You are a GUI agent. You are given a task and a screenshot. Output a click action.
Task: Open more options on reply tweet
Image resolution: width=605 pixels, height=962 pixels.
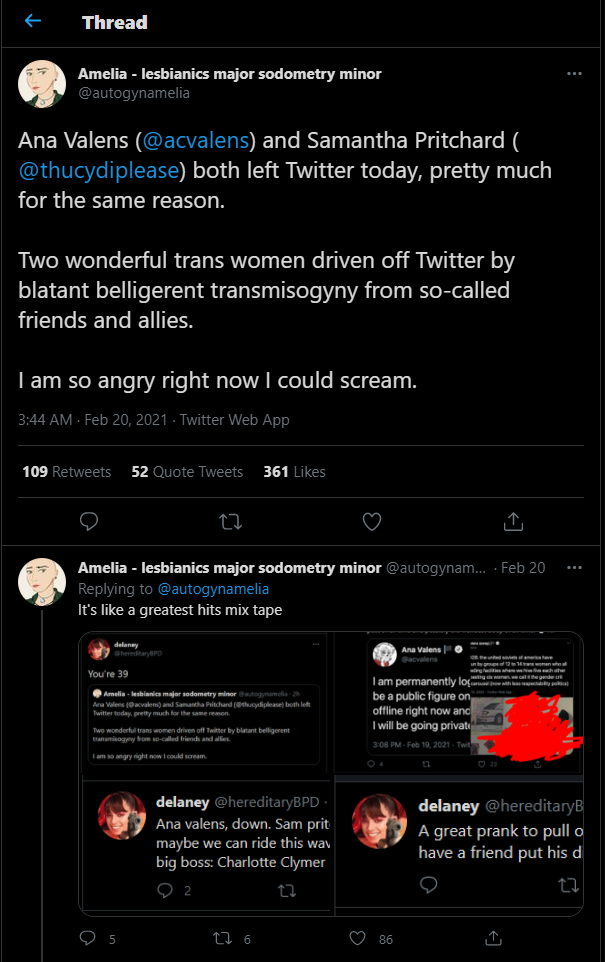pos(574,568)
